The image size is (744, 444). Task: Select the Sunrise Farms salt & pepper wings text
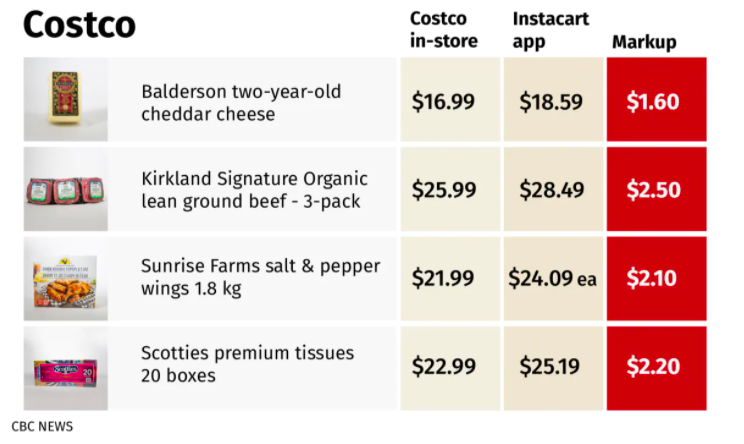249,278
